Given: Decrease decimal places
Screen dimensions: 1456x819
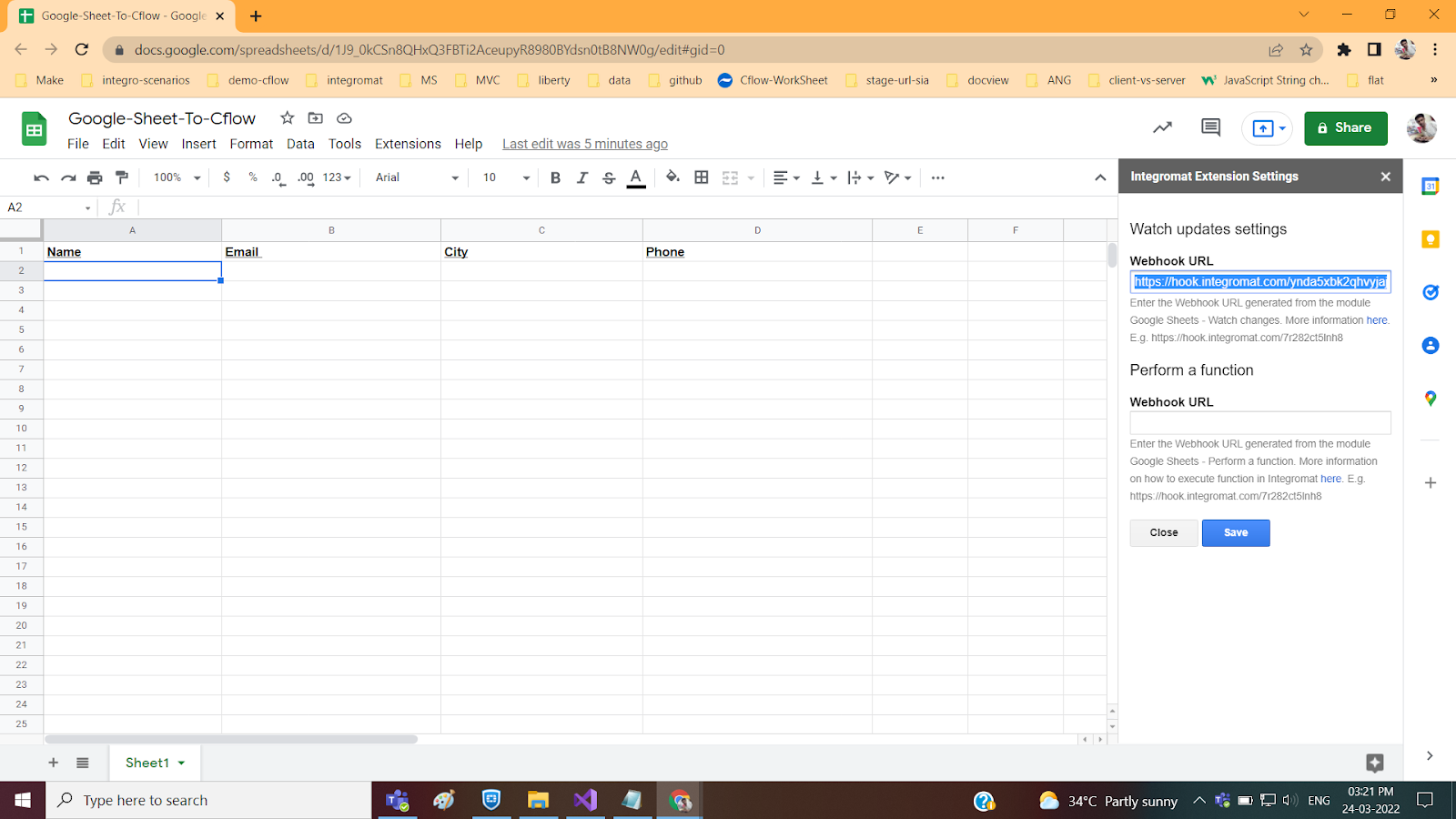Looking at the screenshot, I should [x=278, y=177].
